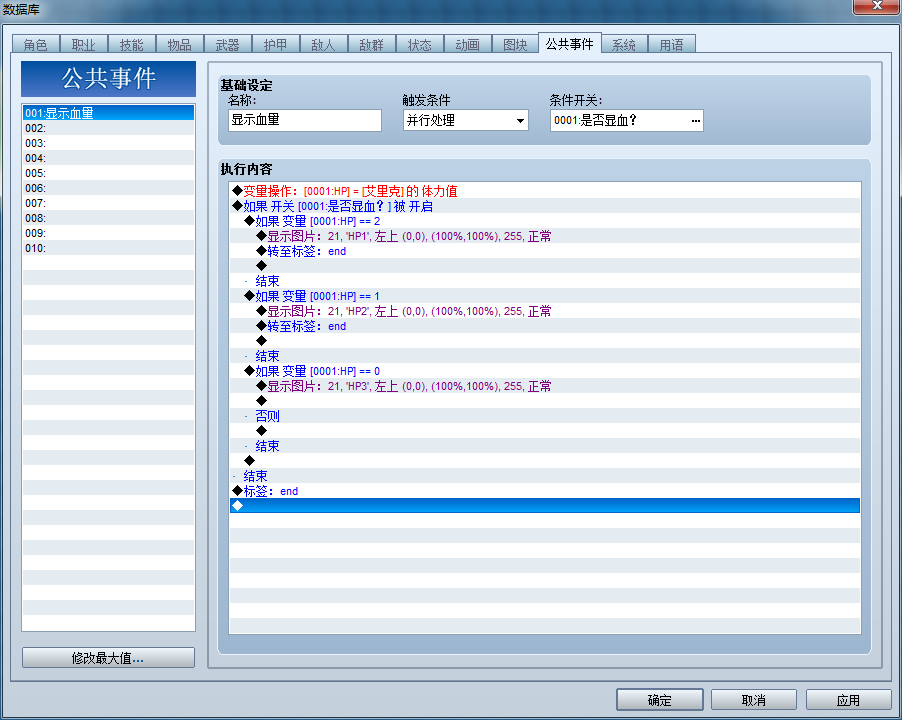This screenshot has width=902, height=720.
Task: Open the 护甲 tab
Action: click(x=276, y=44)
